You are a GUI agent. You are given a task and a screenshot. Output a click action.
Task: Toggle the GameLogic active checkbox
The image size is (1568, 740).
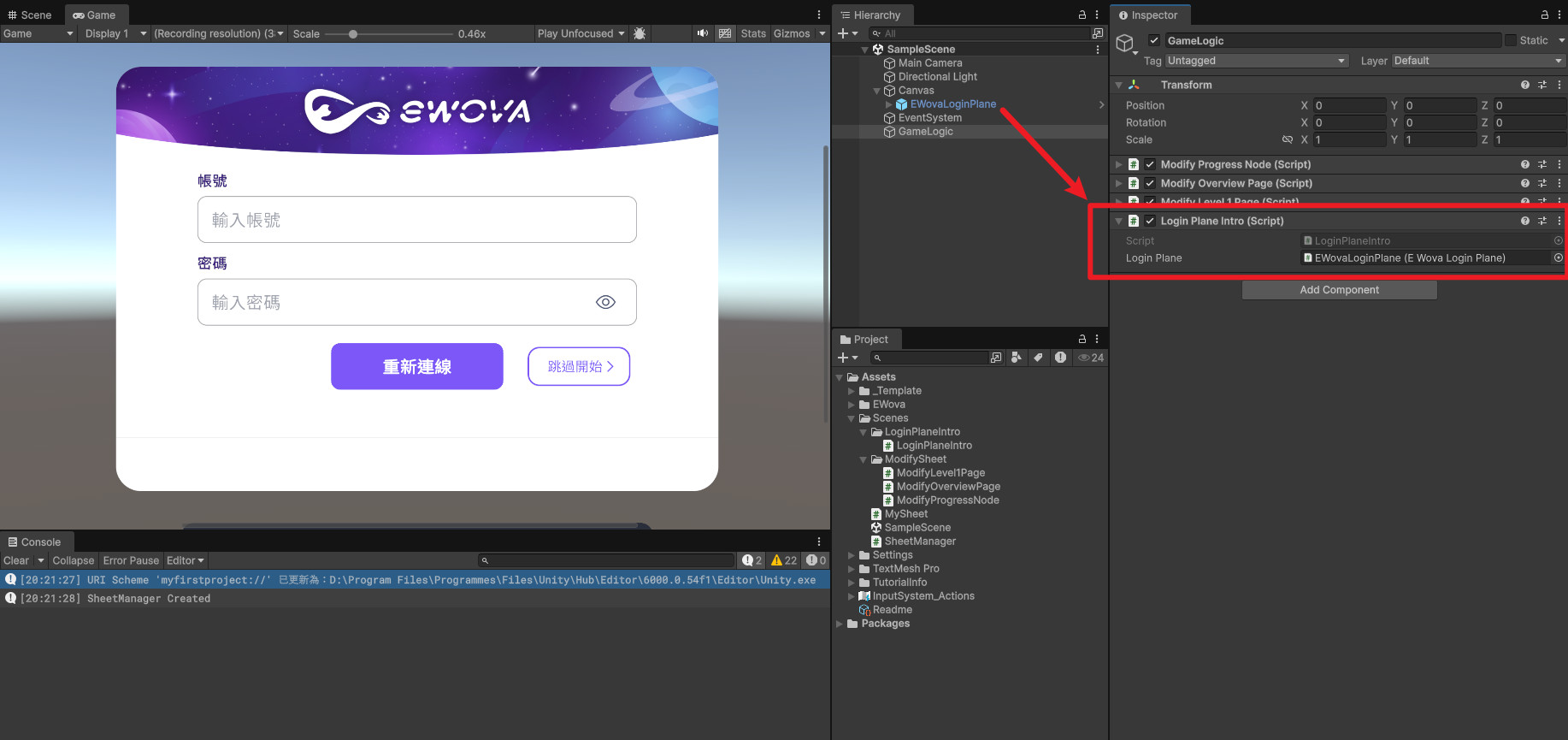point(1154,40)
